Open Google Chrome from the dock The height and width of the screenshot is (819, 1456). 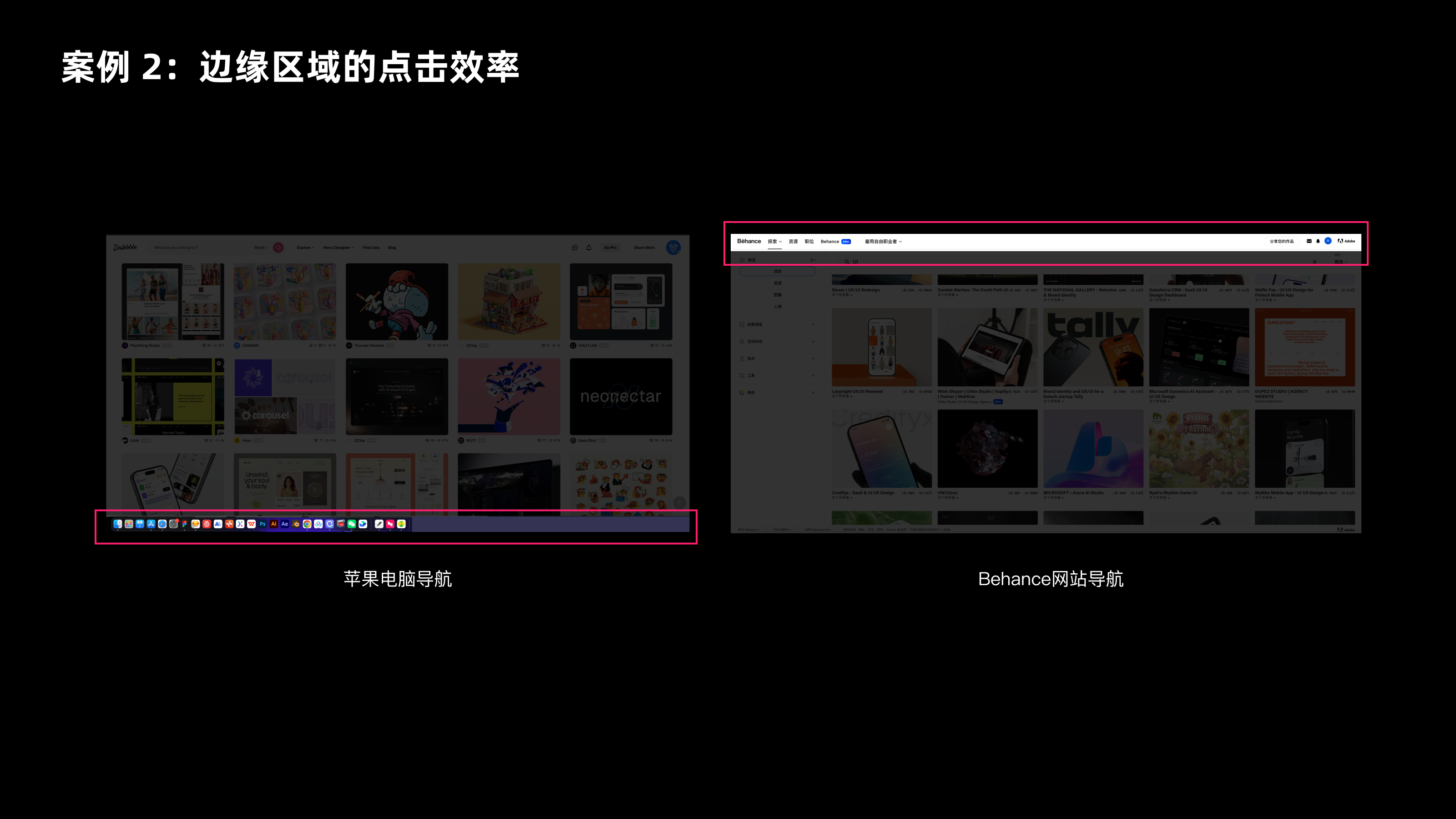[x=308, y=524]
